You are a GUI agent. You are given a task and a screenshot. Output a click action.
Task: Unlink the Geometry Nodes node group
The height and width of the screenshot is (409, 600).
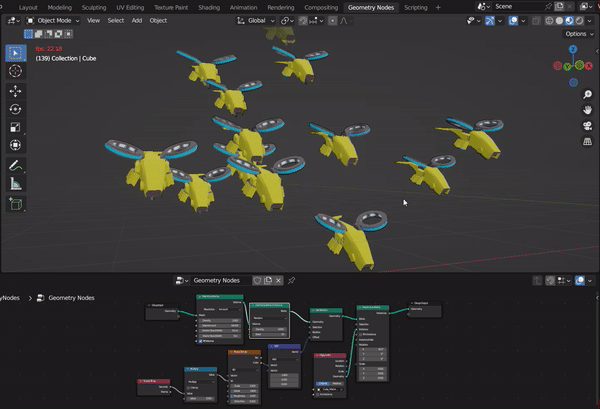click(x=278, y=280)
